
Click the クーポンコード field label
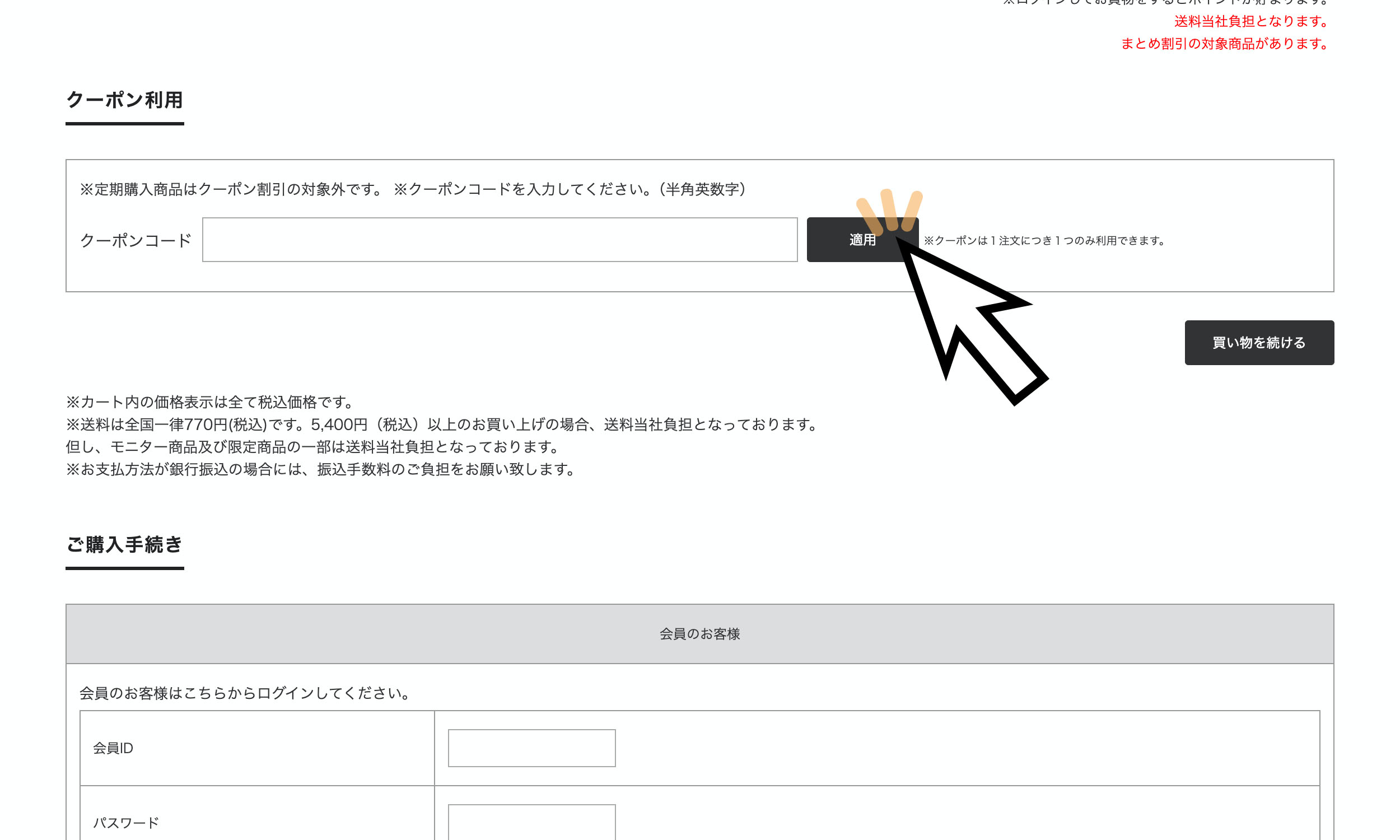pos(136,241)
